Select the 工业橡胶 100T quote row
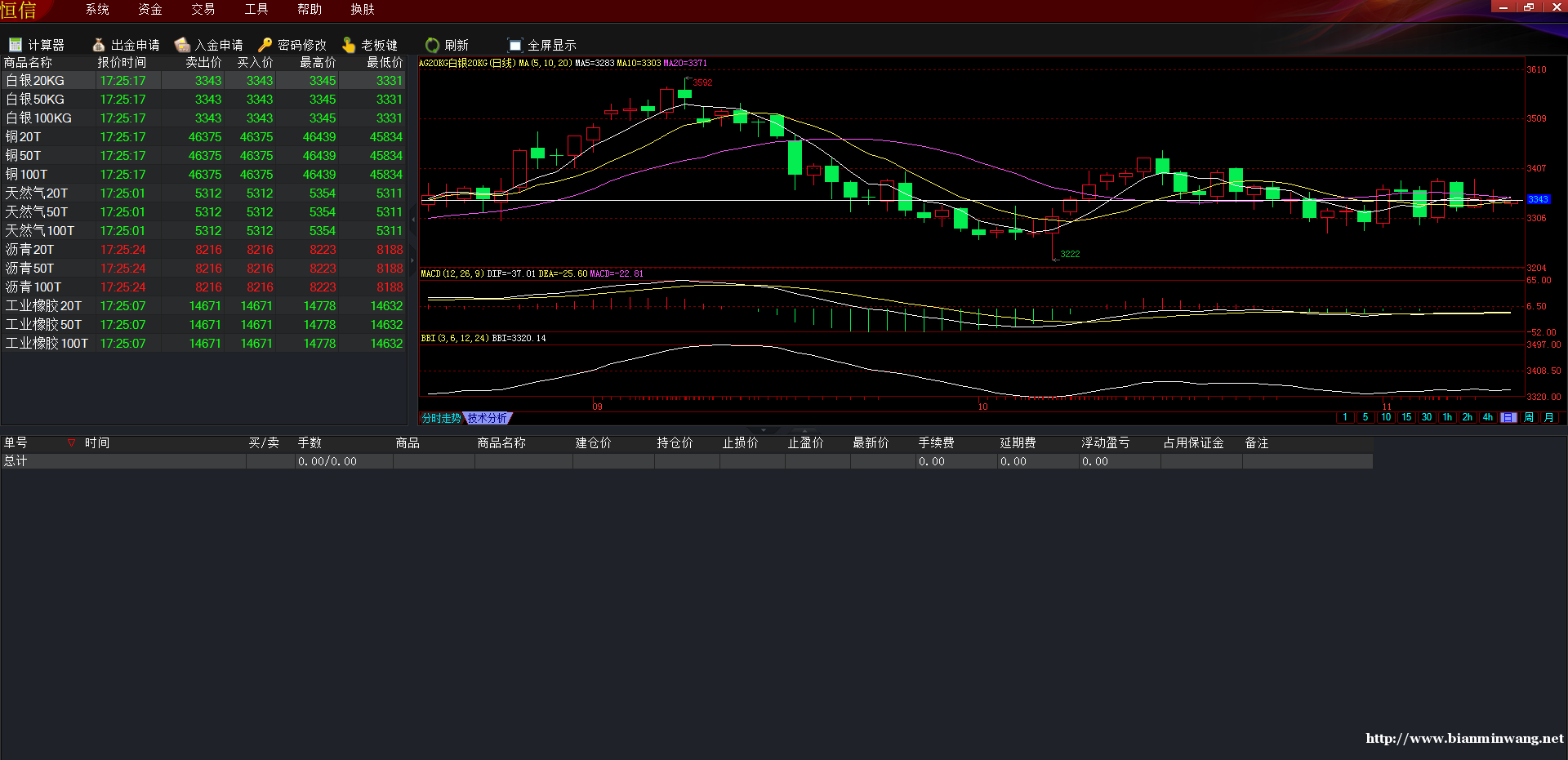Image resolution: width=1568 pixels, height=760 pixels. tap(203, 343)
